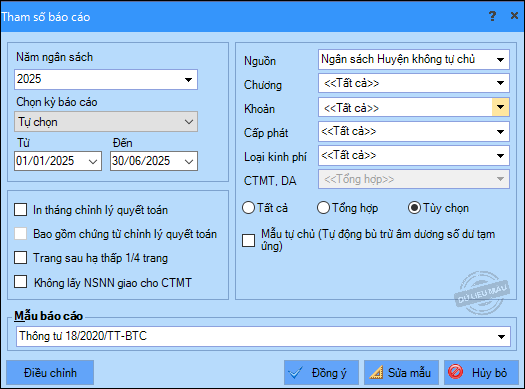
Task: Check Không lấy NSNN giao cho CTMT
Action: [21, 282]
